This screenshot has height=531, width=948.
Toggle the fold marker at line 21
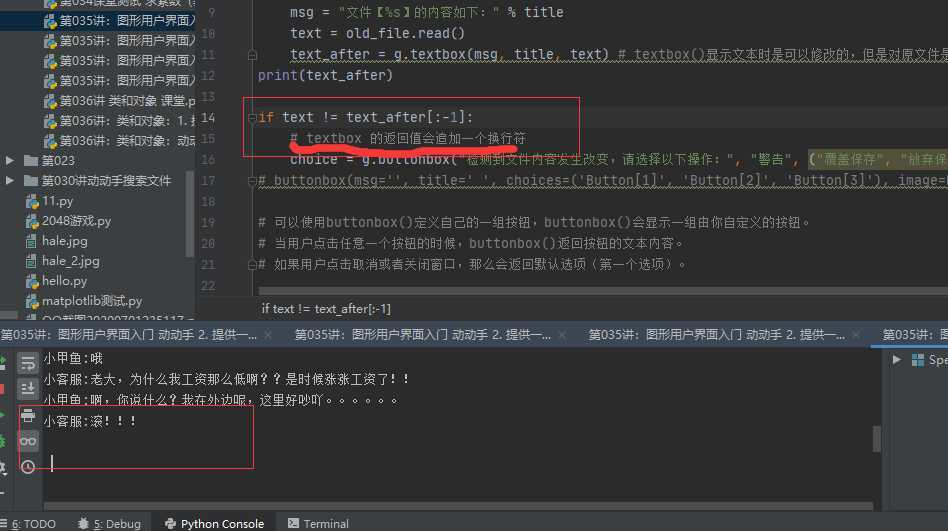(252, 264)
